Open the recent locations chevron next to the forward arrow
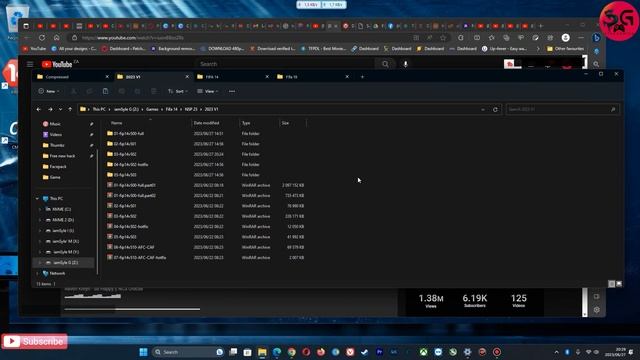Image resolution: width=640 pixels, height=360 pixels. point(60,109)
